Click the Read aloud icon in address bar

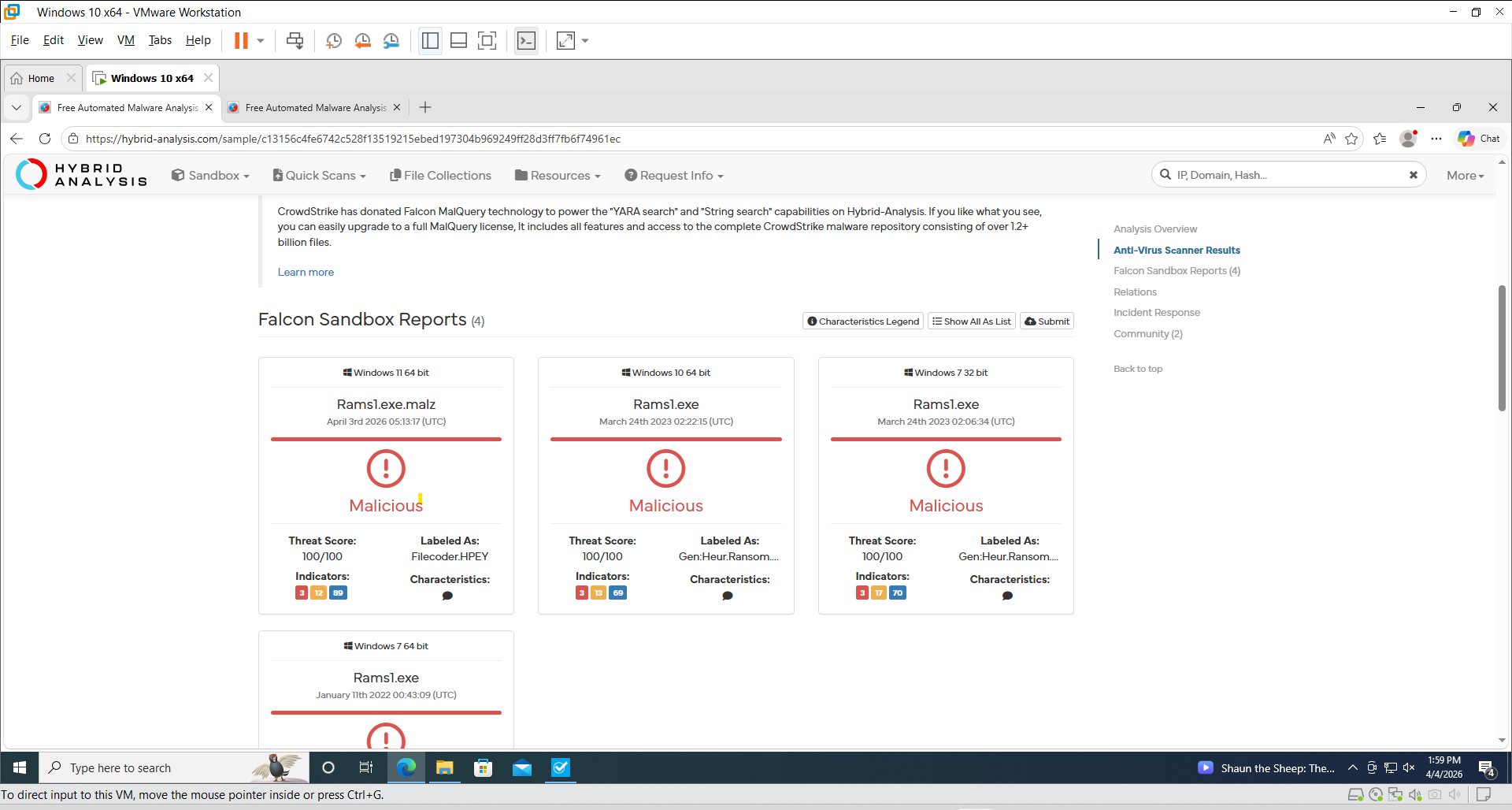tap(1329, 139)
